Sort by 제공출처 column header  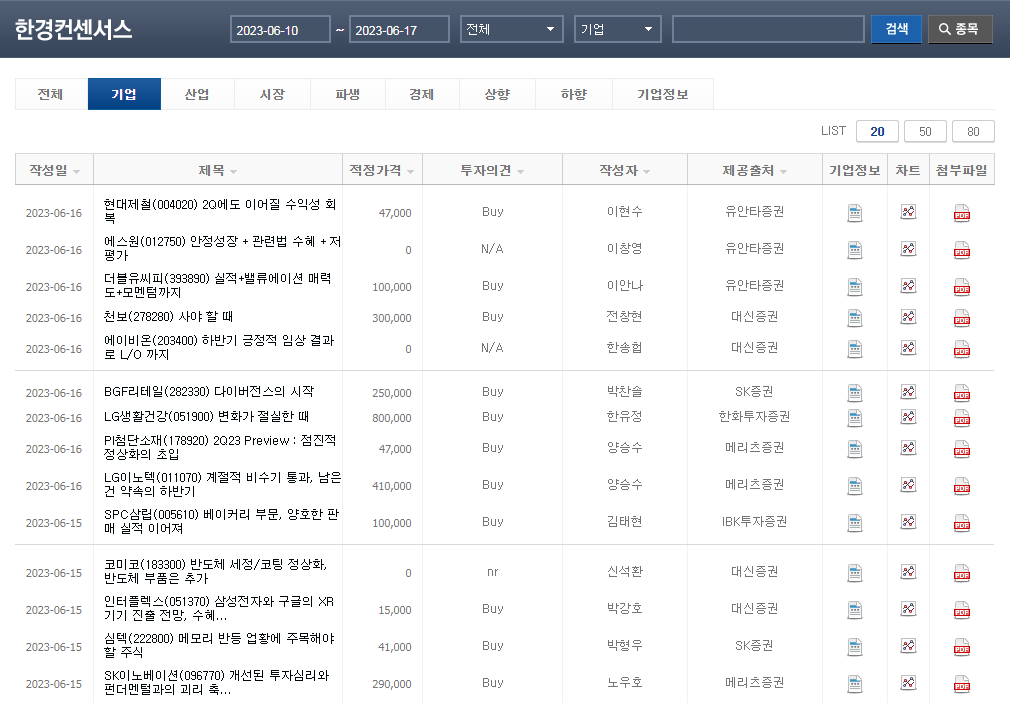click(x=755, y=170)
